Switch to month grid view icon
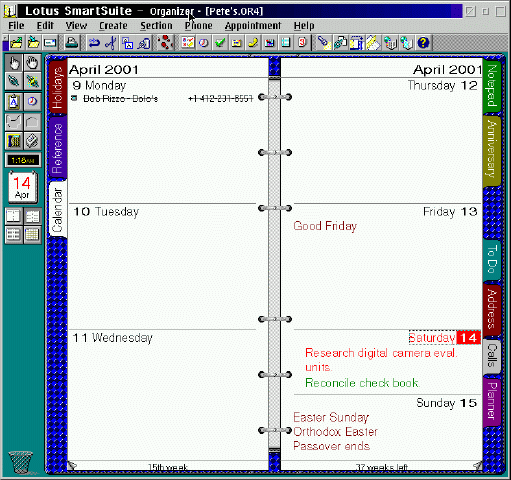Viewport: 511px width, 480px height. pyautogui.click(x=32, y=235)
